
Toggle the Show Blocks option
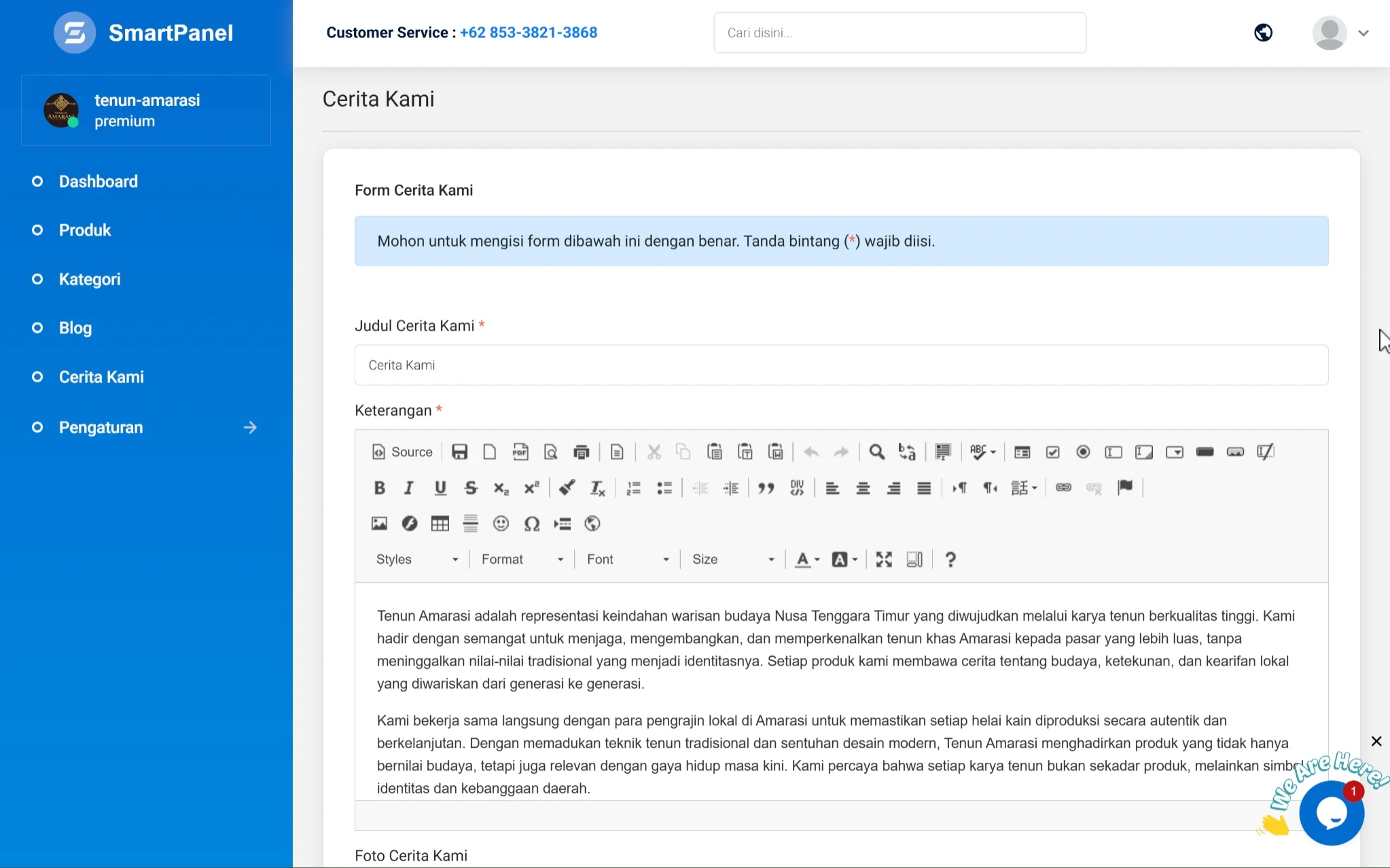click(x=914, y=560)
